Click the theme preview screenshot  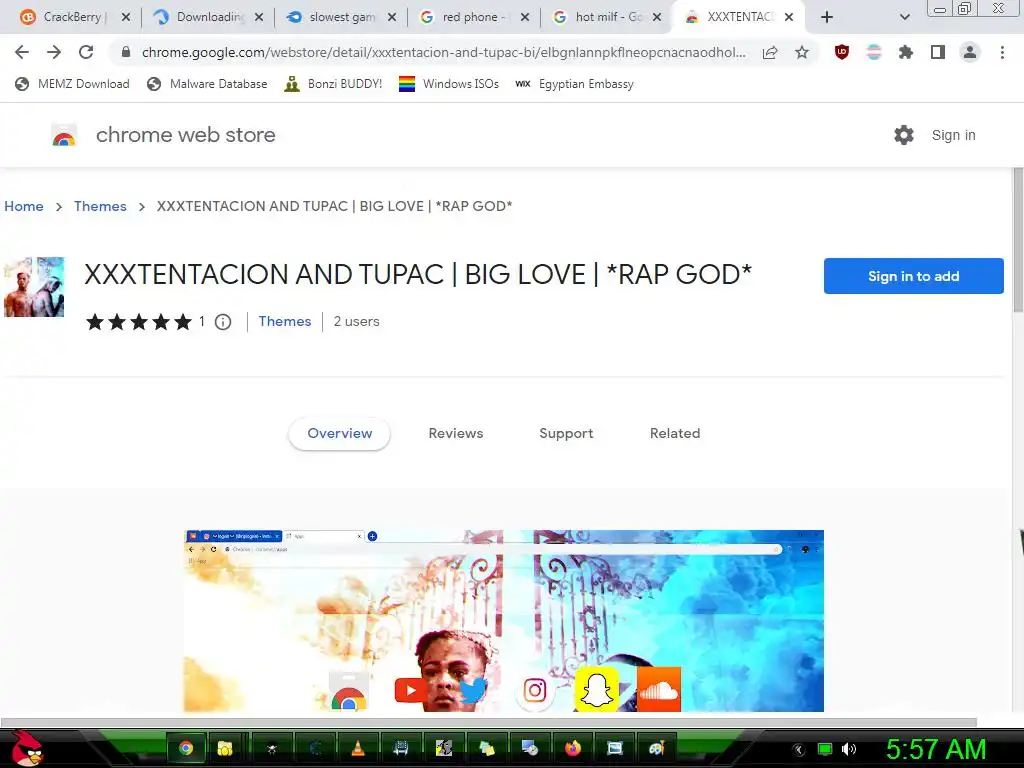(x=504, y=620)
